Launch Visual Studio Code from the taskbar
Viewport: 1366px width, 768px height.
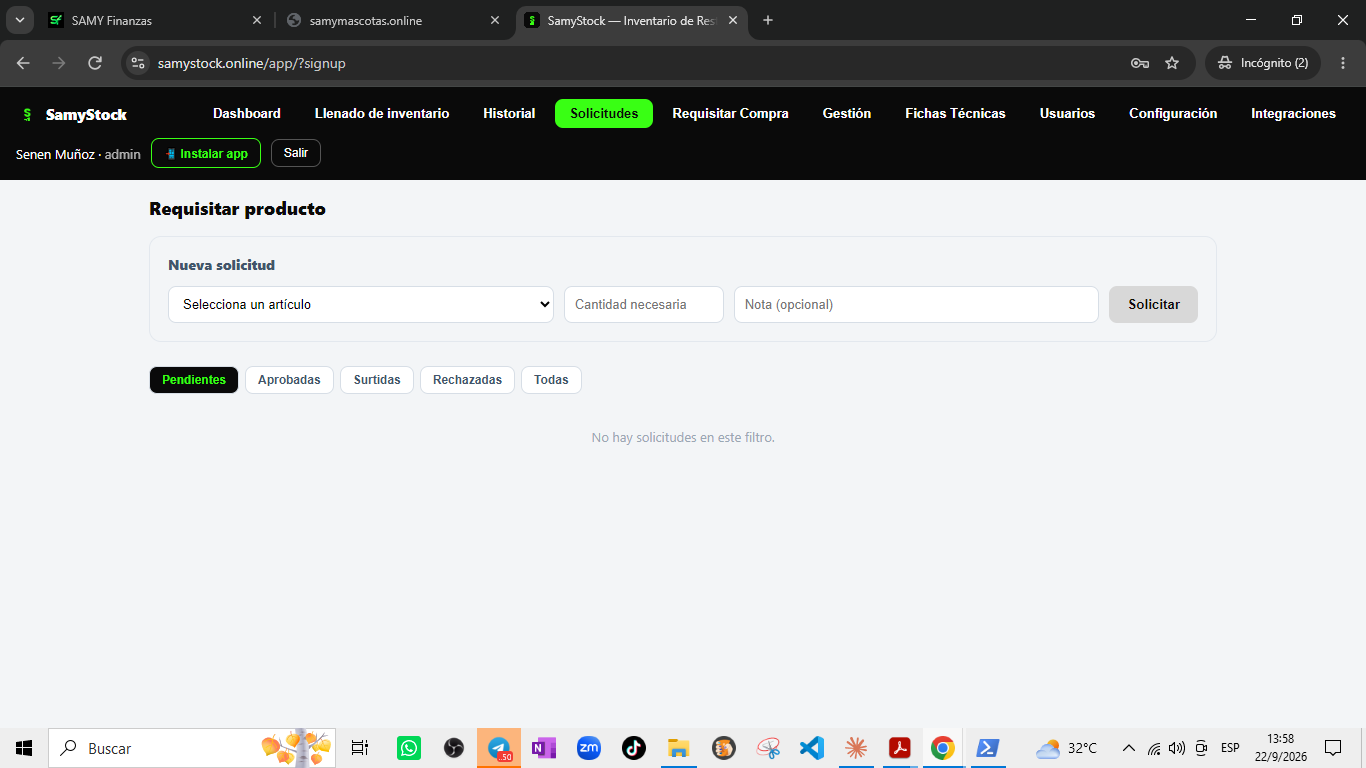[x=811, y=748]
